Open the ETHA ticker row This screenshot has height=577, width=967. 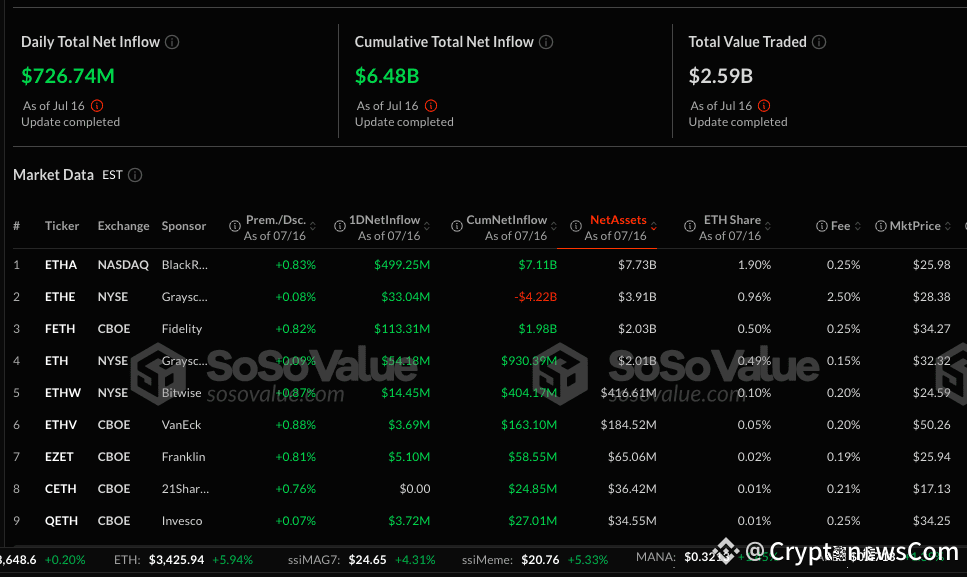(61, 265)
